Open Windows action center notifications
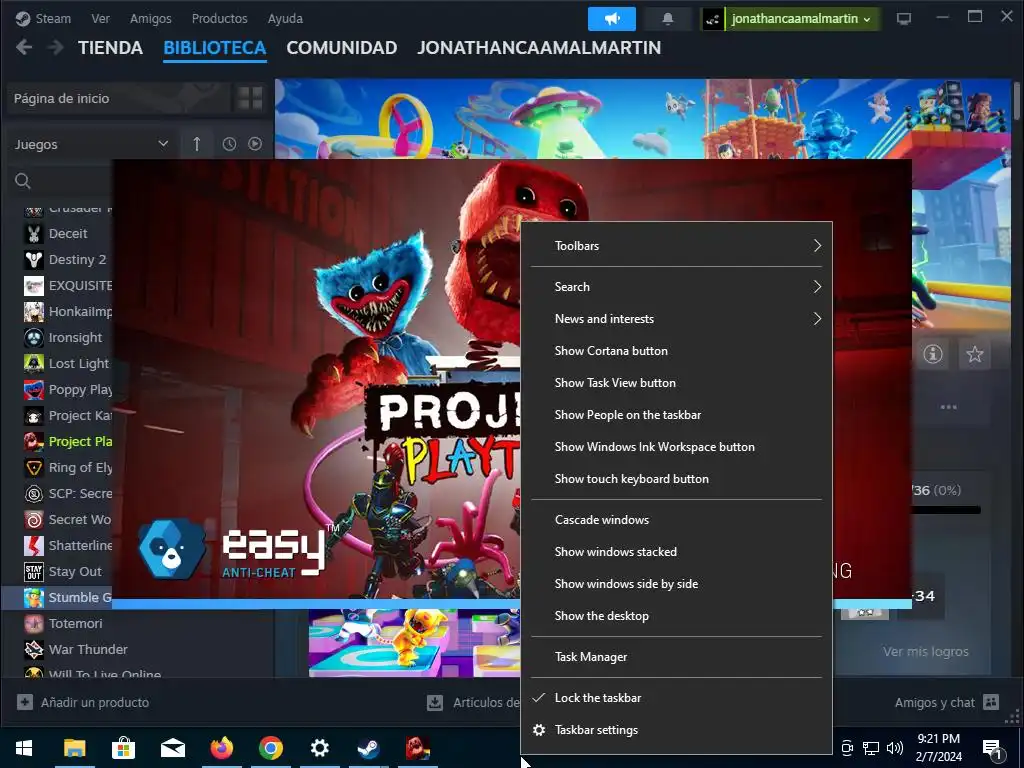Image resolution: width=1024 pixels, height=768 pixels. pyautogui.click(x=993, y=748)
